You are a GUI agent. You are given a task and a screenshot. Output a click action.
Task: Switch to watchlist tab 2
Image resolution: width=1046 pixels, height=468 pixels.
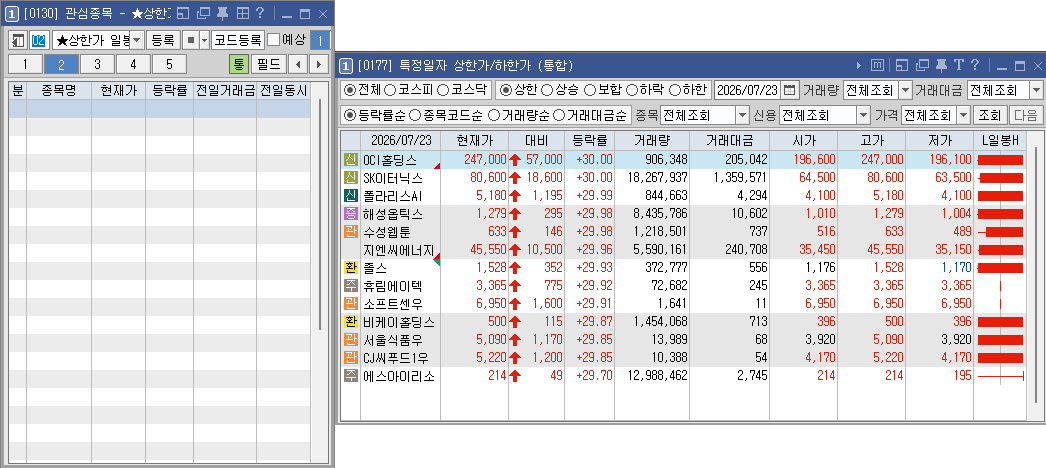coord(61,64)
